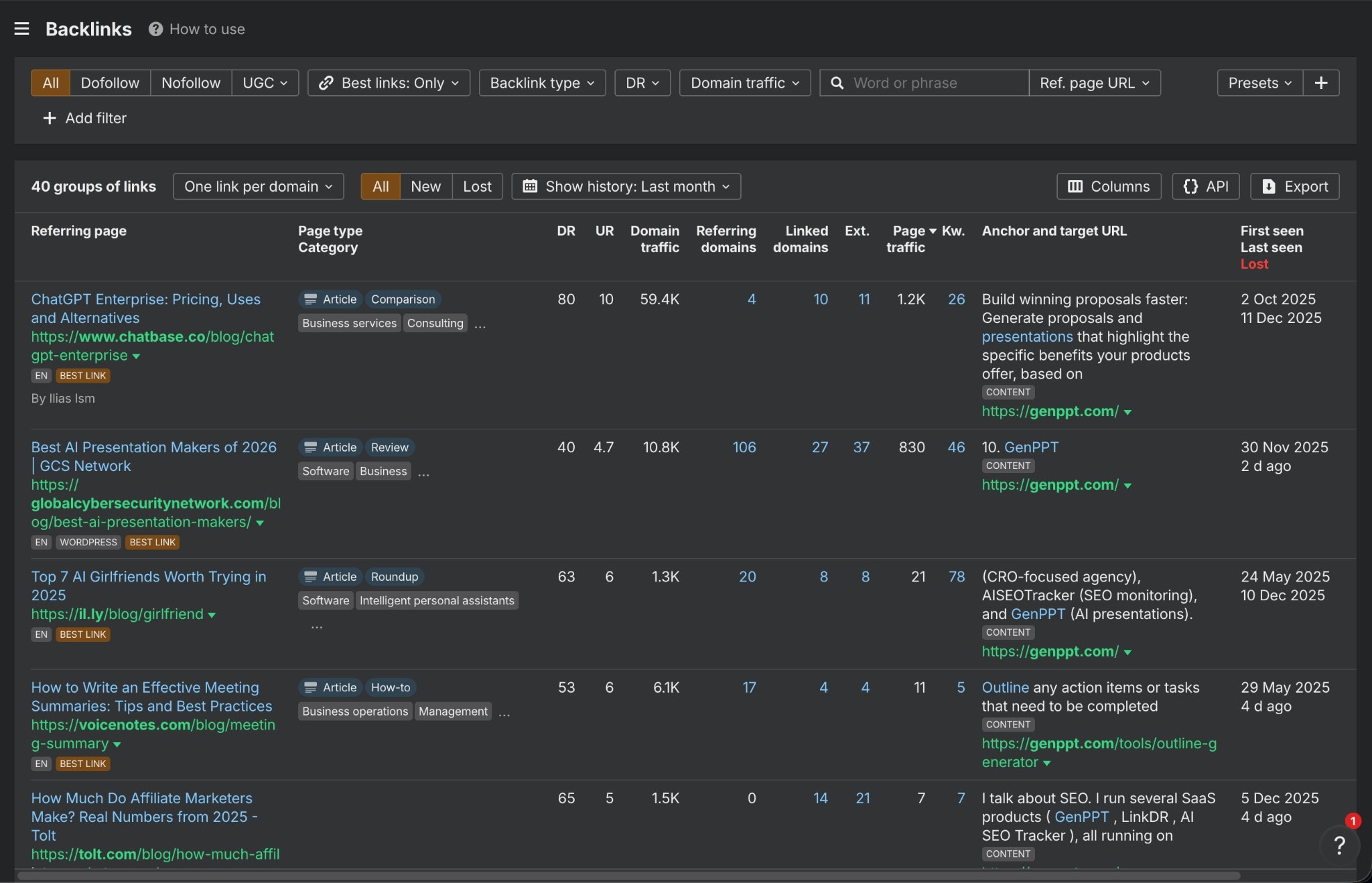Select the Dofollow filter option
This screenshot has width=1372, height=883.
coord(110,82)
